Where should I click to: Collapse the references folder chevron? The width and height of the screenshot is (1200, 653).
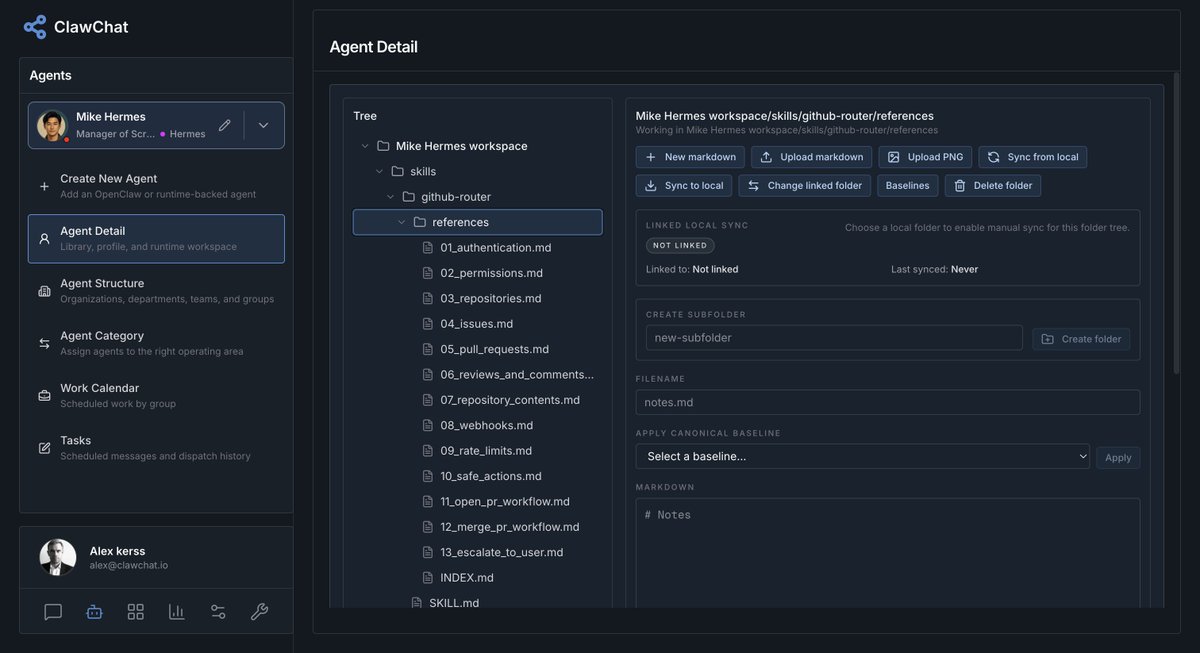401,222
